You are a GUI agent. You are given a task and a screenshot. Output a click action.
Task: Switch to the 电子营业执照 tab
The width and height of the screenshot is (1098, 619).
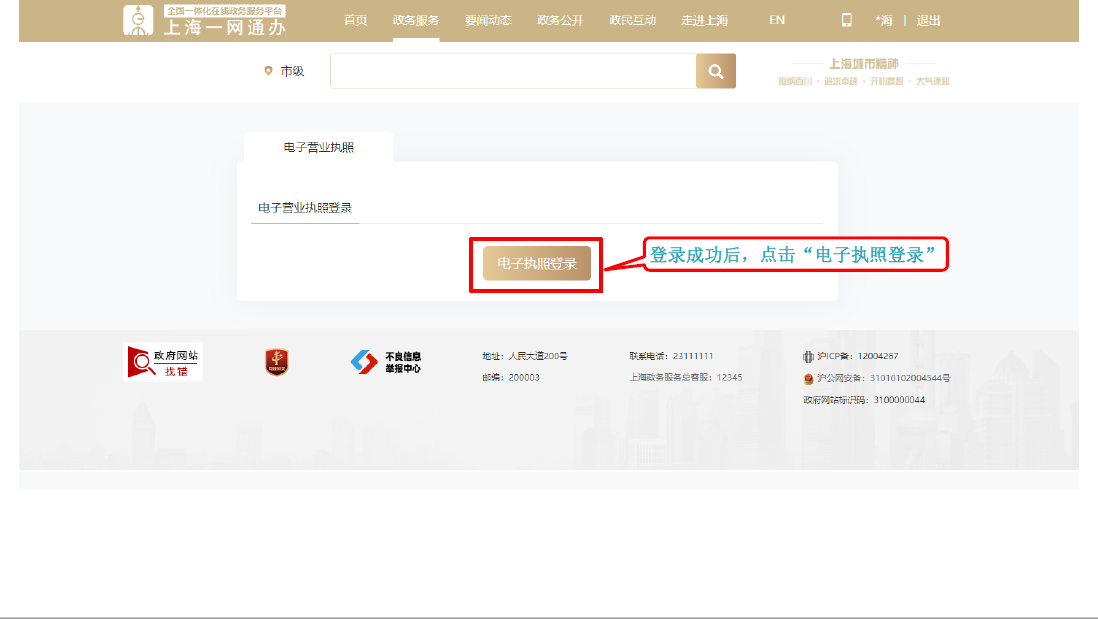tap(318, 147)
